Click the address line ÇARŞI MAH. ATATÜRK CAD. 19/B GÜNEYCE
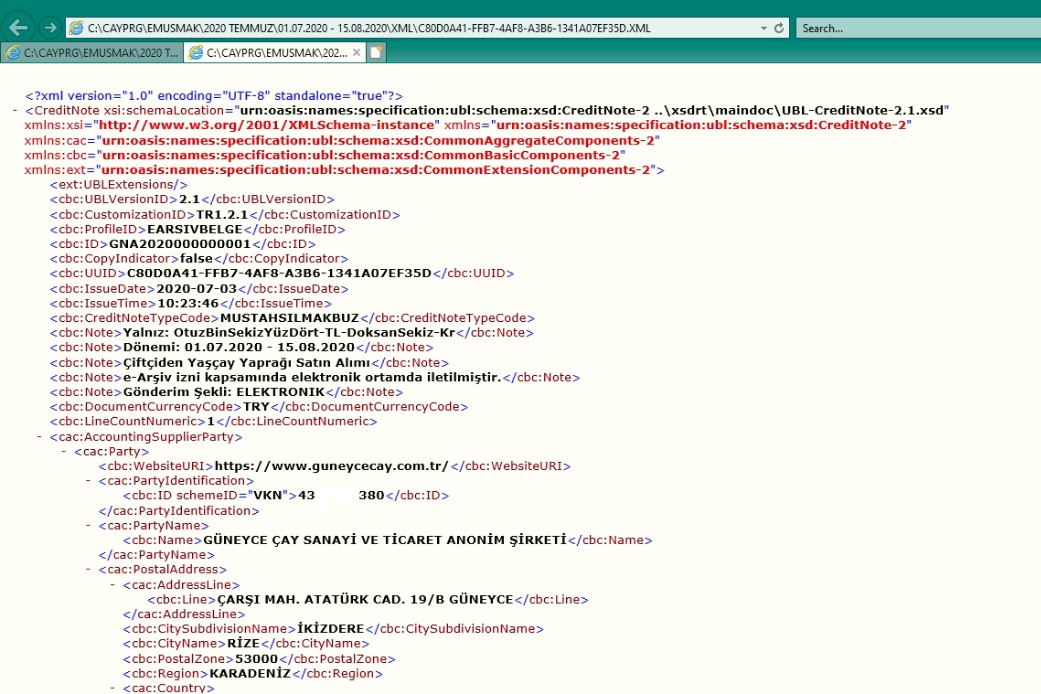The height and width of the screenshot is (694, 1041). (x=365, y=599)
